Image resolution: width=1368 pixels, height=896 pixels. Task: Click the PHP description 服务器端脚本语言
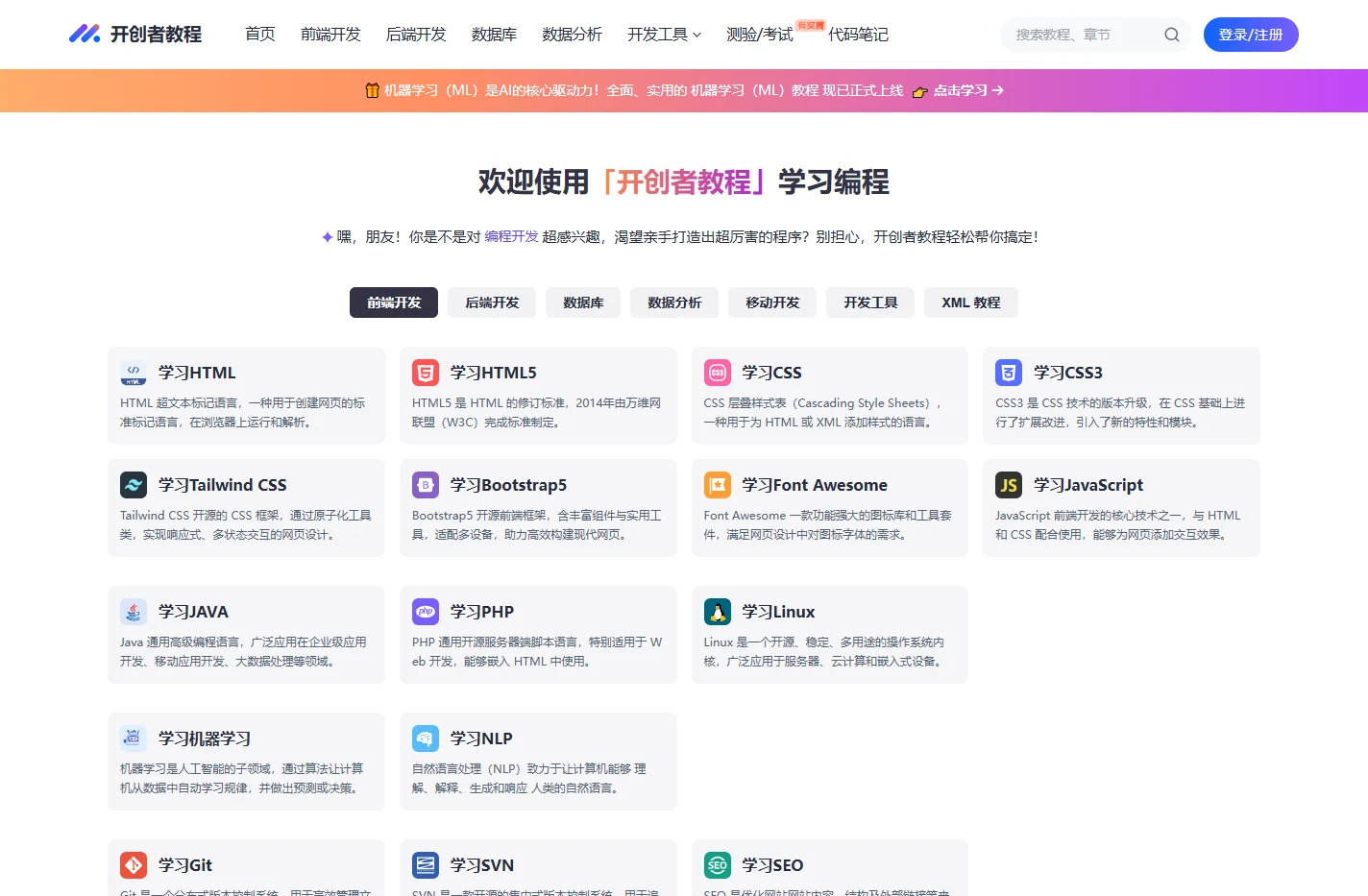[536, 652]
